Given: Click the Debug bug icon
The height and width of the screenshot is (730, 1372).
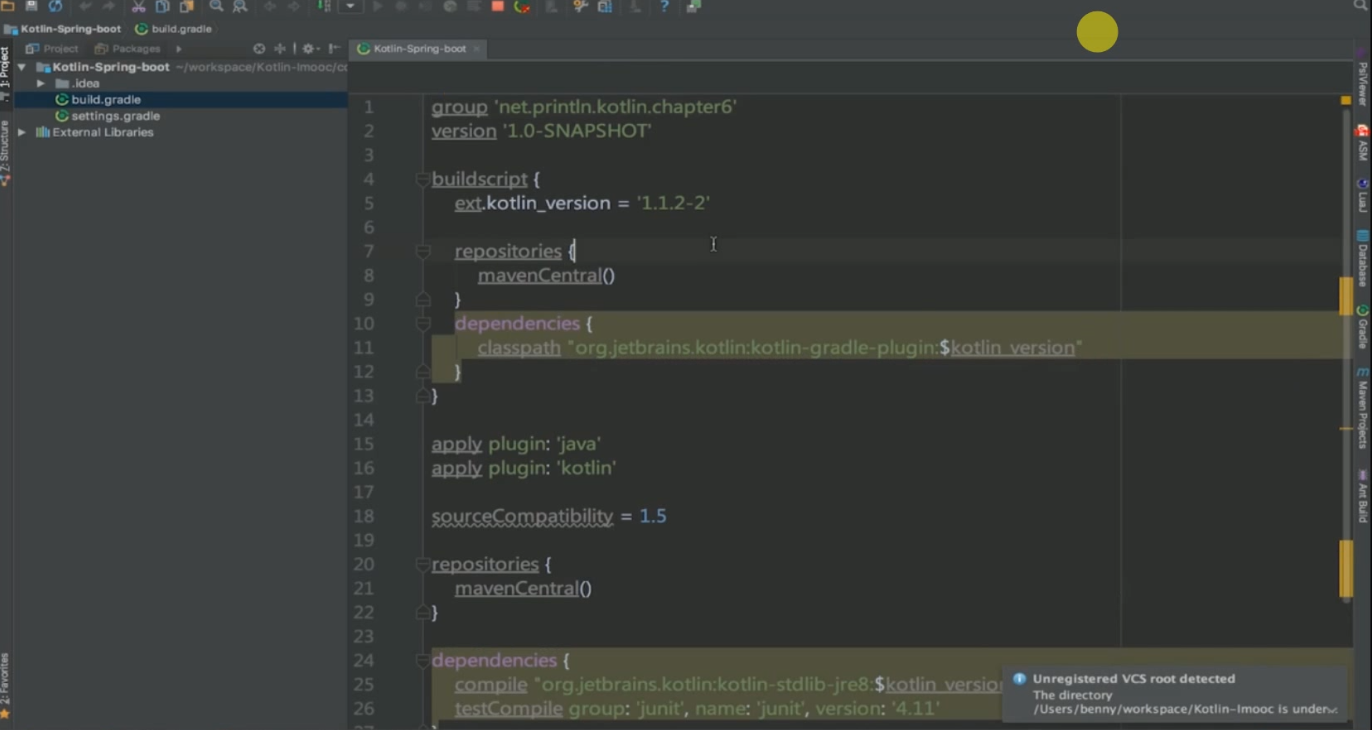Looking at the screenshot, I should (x=401, y=6).
